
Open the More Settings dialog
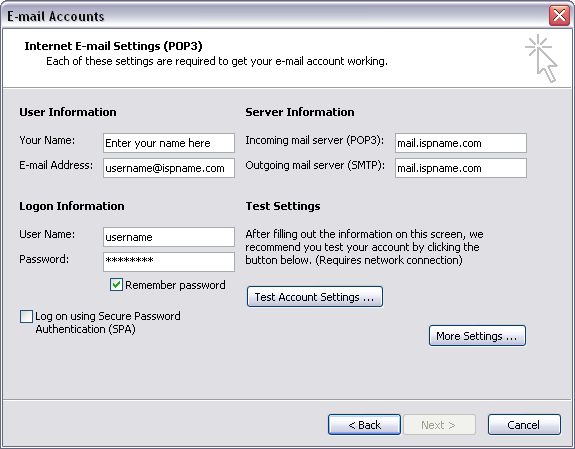[477, 336]
